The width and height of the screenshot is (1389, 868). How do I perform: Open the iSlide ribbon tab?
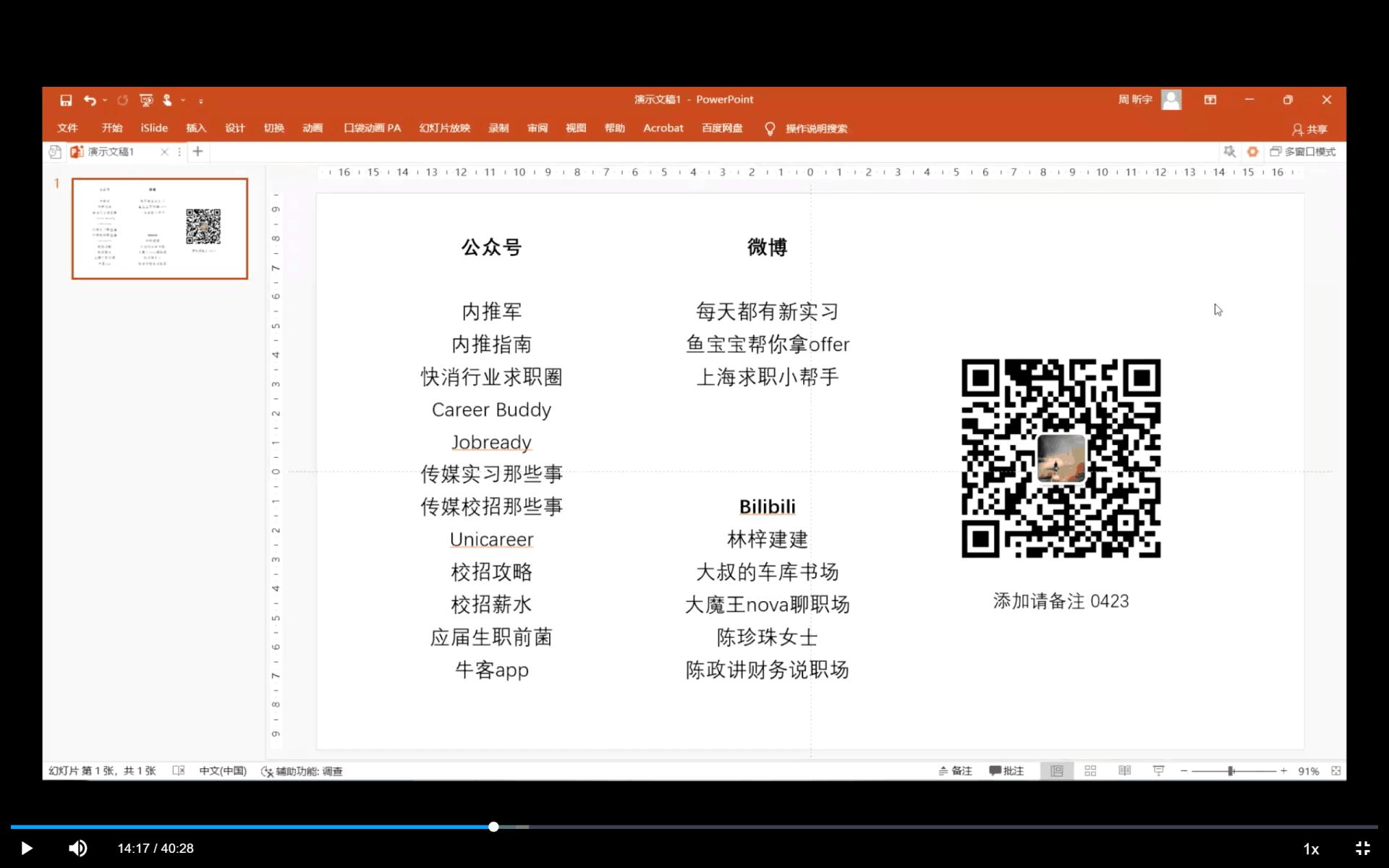click(x=154, y=128)
